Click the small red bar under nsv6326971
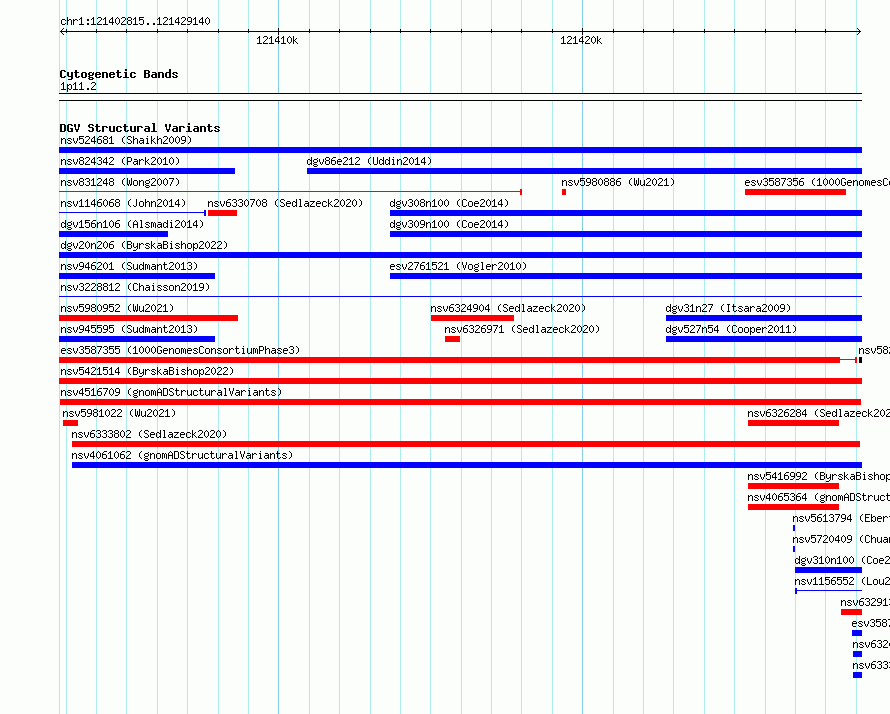890x714 pixels. tap(452, 339)
